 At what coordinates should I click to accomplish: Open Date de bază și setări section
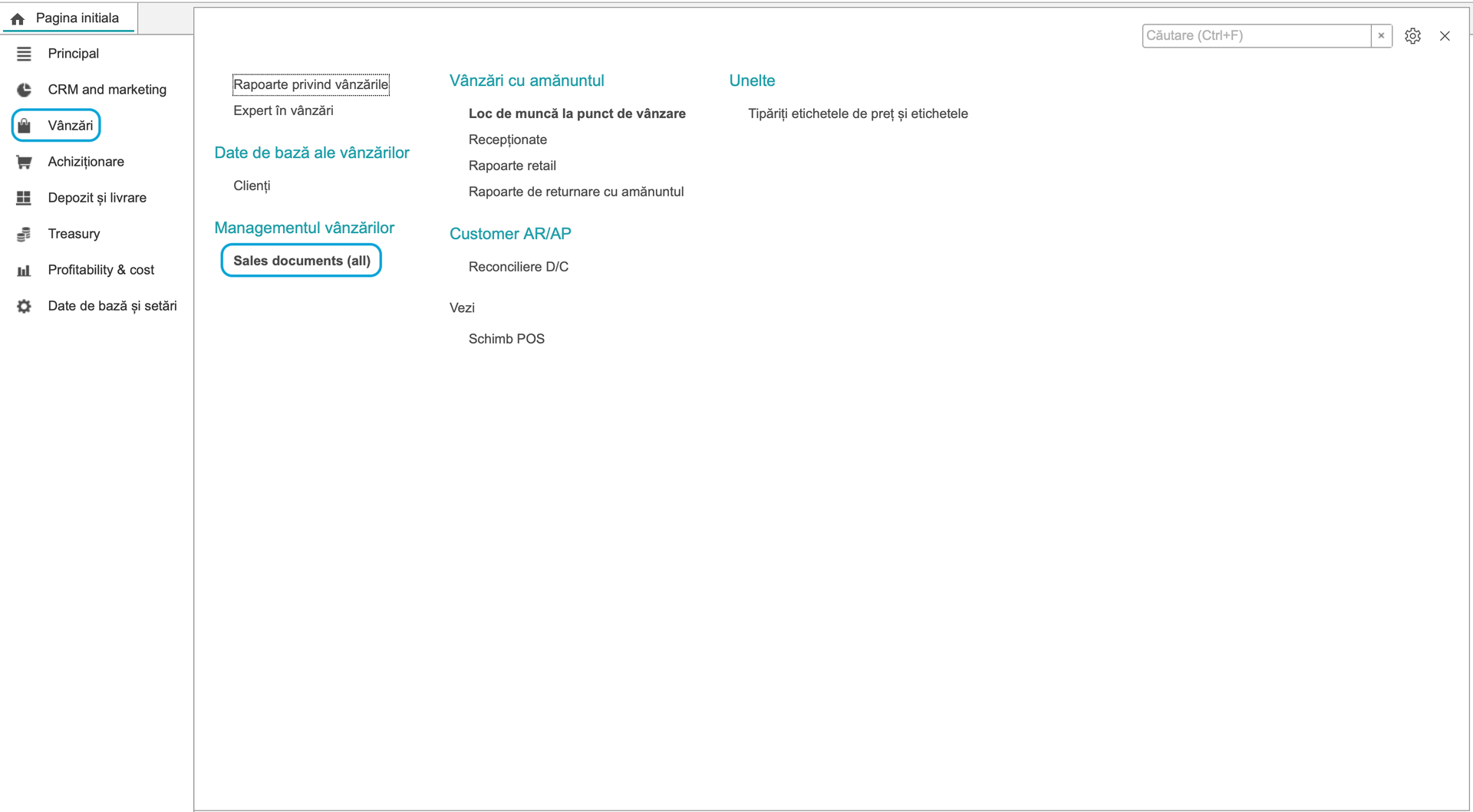point(112,306)
